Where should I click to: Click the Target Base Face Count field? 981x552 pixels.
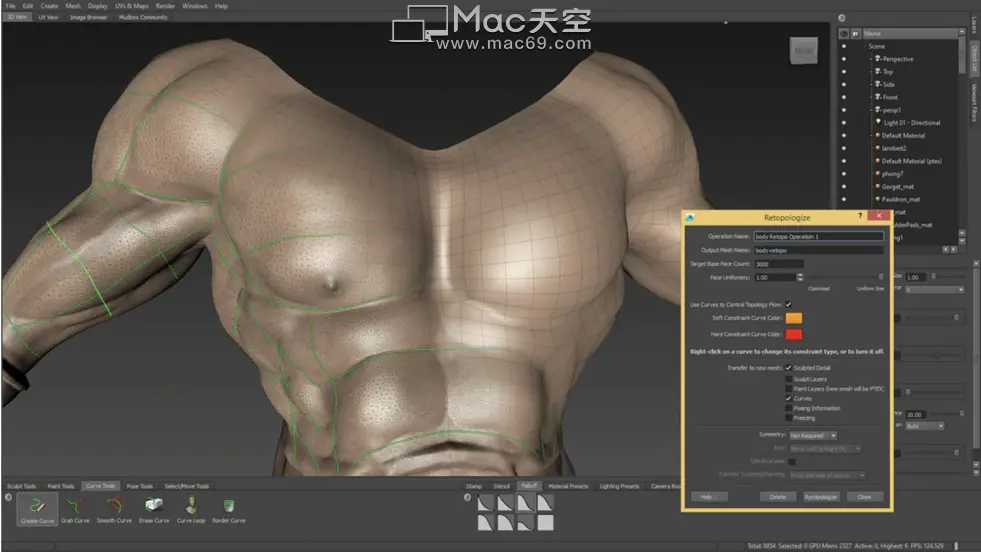(x=778, y=264)
